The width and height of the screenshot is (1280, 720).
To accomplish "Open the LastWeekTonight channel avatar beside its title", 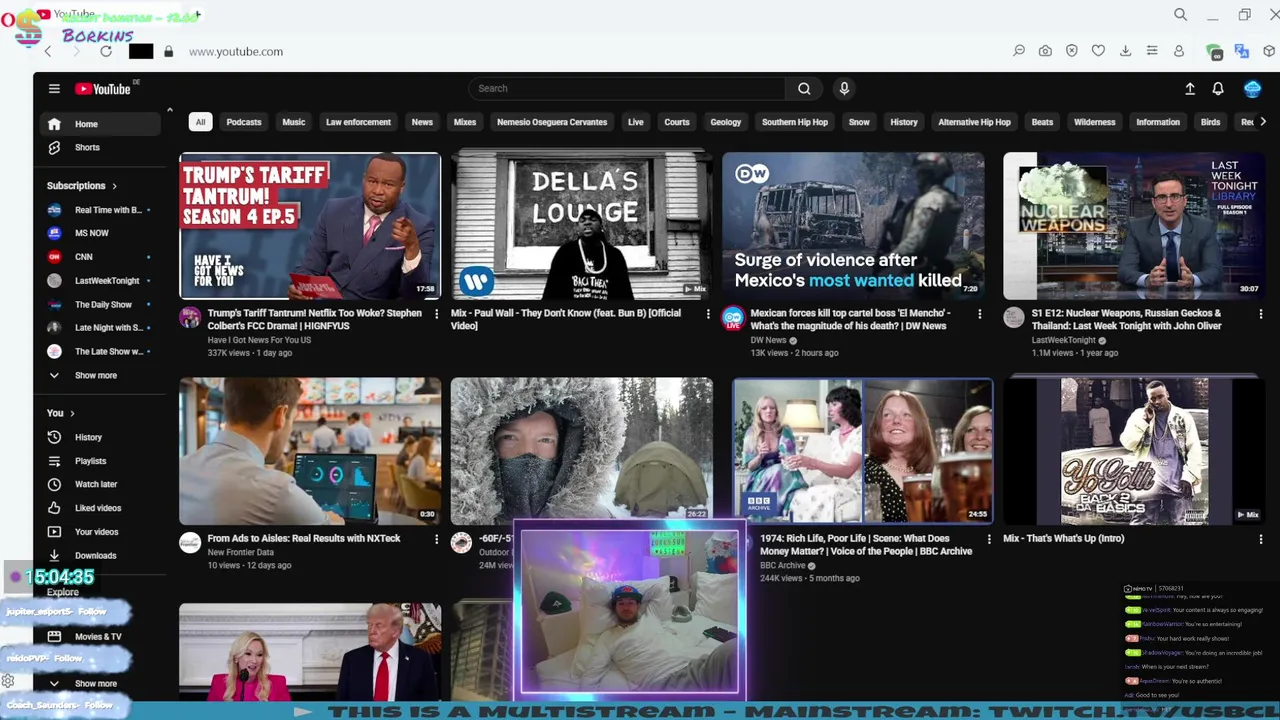I will (1014, 318).
